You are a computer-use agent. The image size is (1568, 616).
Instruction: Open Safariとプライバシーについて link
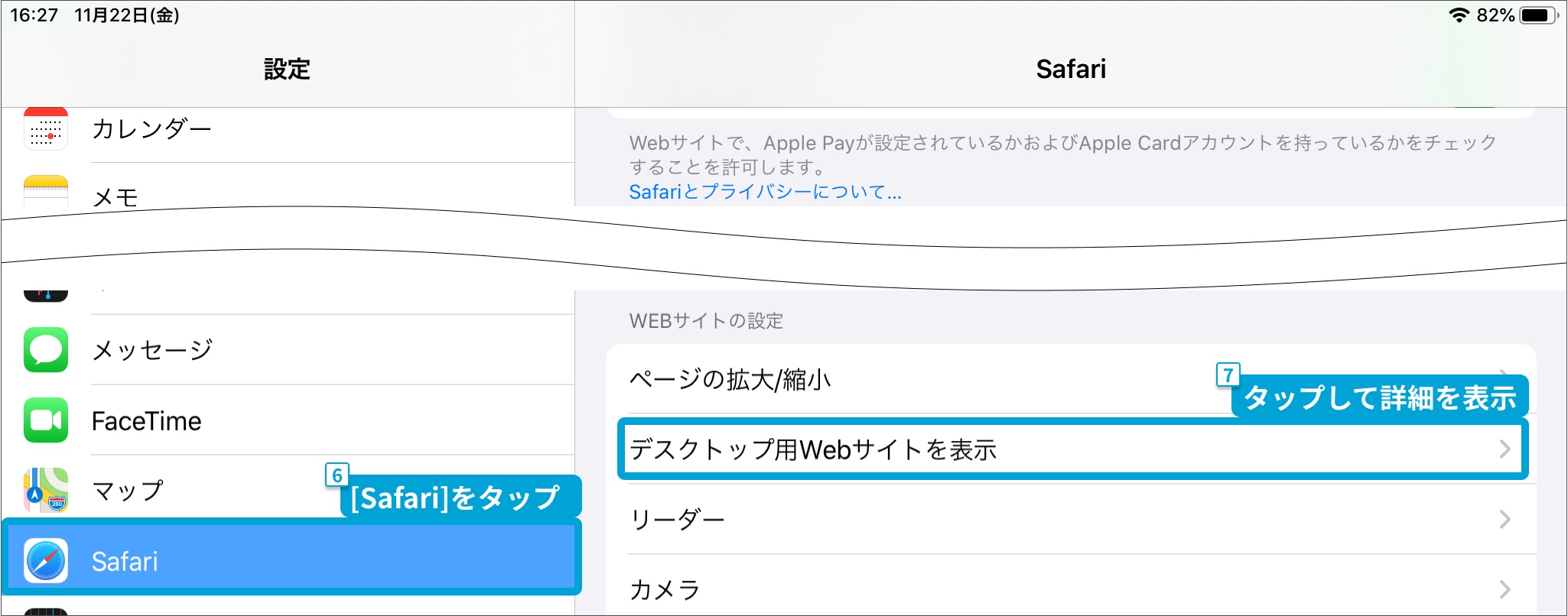coord(765,192)
